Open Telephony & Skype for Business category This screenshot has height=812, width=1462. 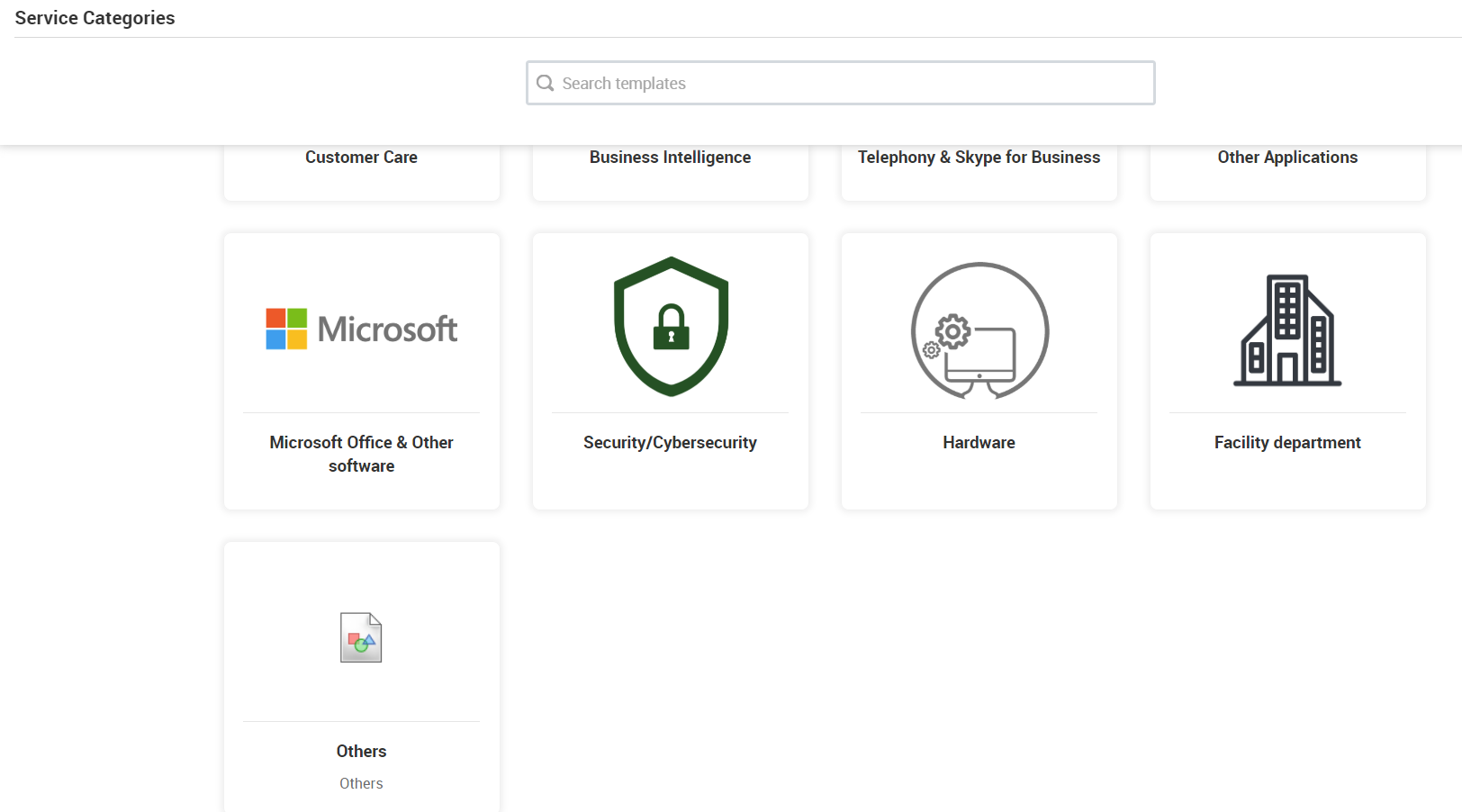point(979,158)
